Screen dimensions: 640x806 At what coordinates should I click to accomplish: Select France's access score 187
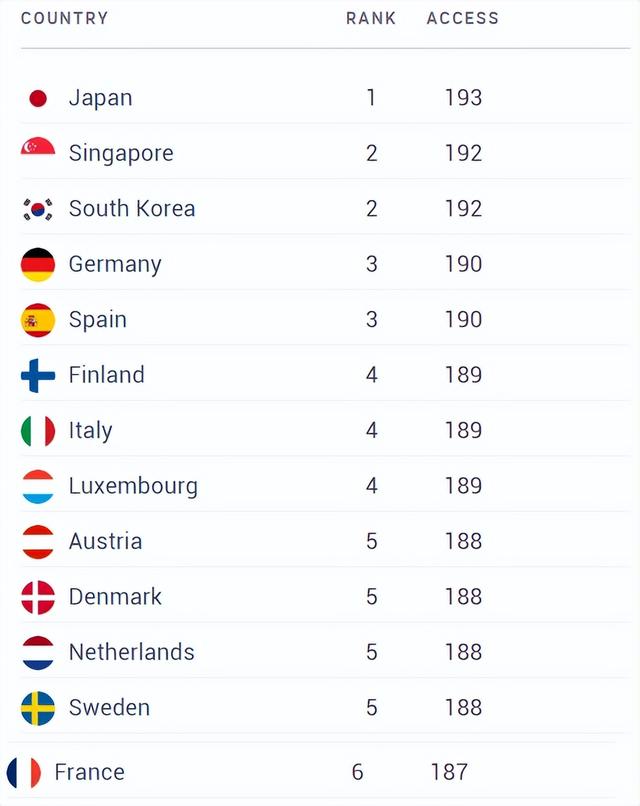pyautogui.click(x=449, y=772)
